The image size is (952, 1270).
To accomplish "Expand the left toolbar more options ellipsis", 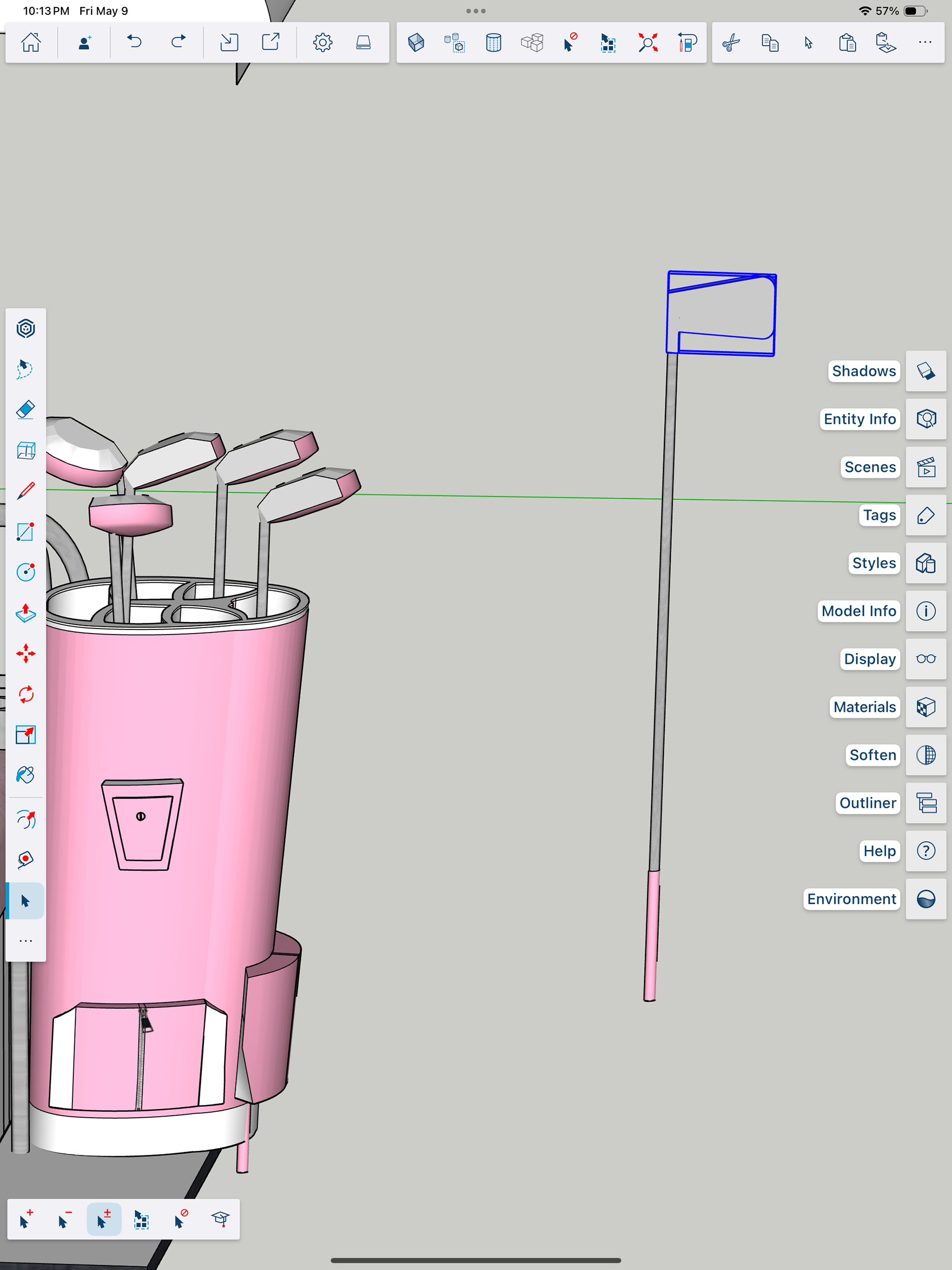I will 25,941.
